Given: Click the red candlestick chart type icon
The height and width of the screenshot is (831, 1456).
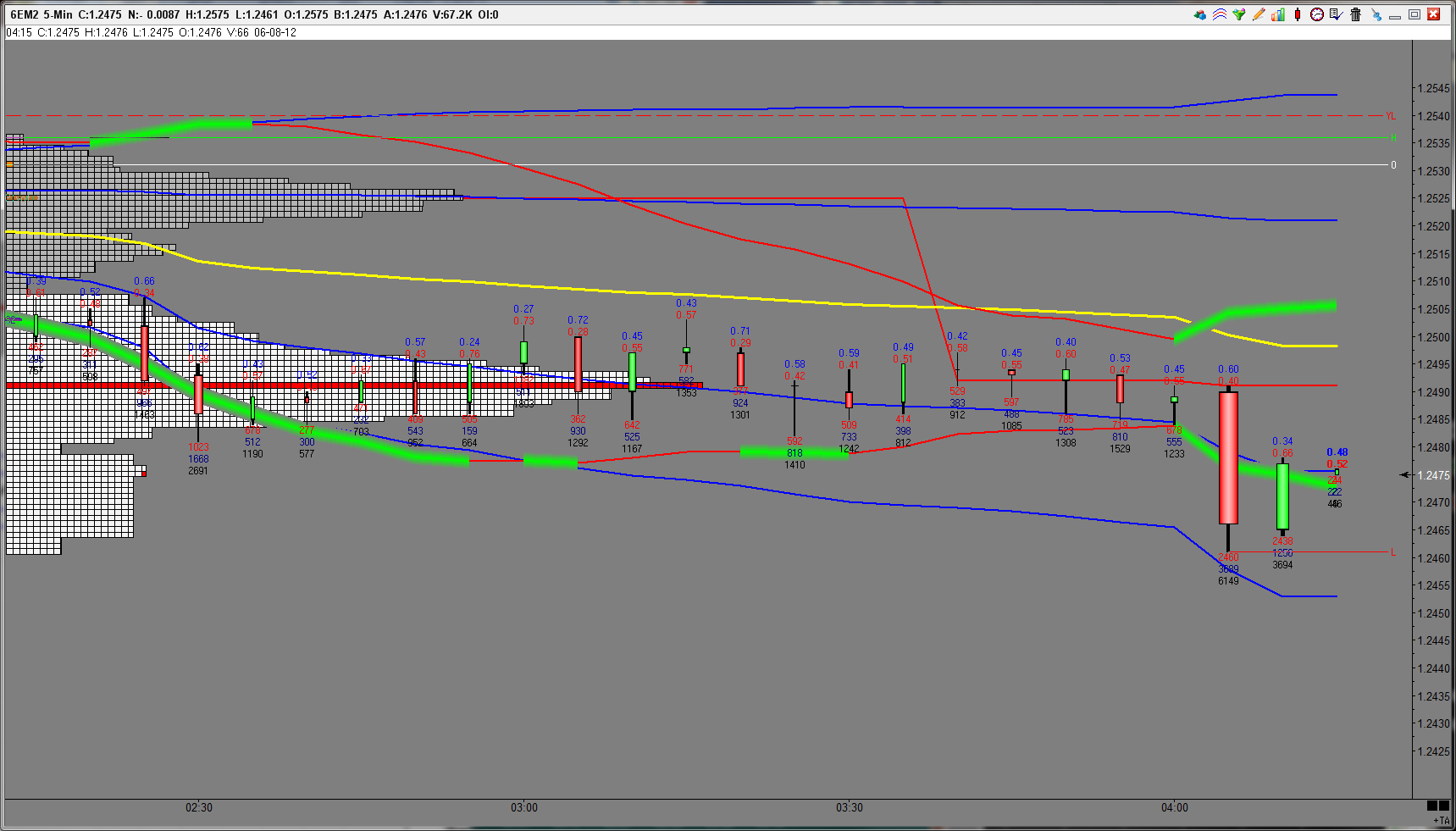Looking at the screenshot, I should point(1298,14).
